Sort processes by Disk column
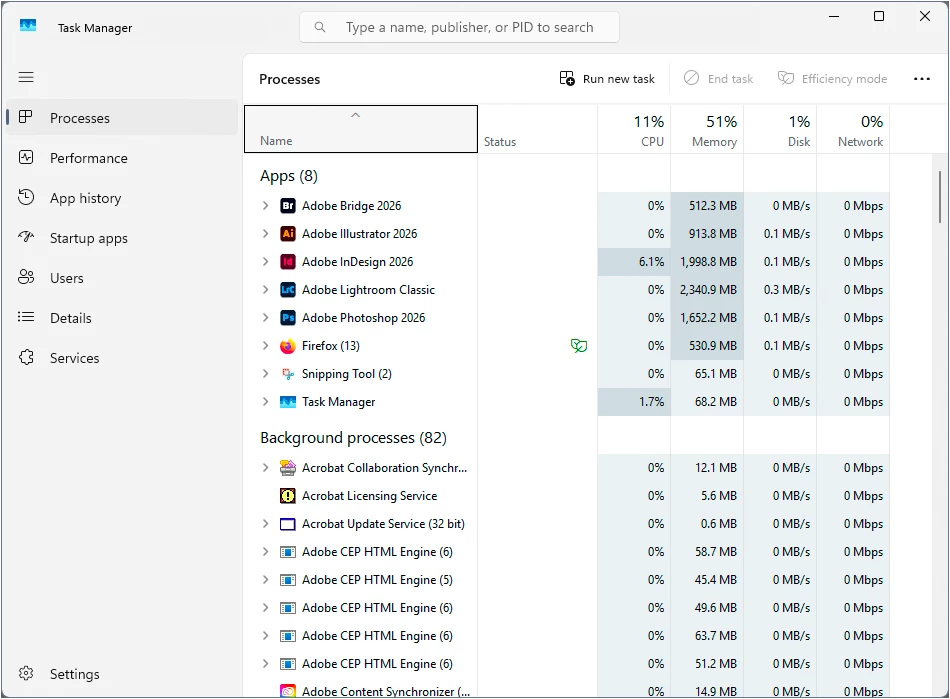 (x=780, y=129)
